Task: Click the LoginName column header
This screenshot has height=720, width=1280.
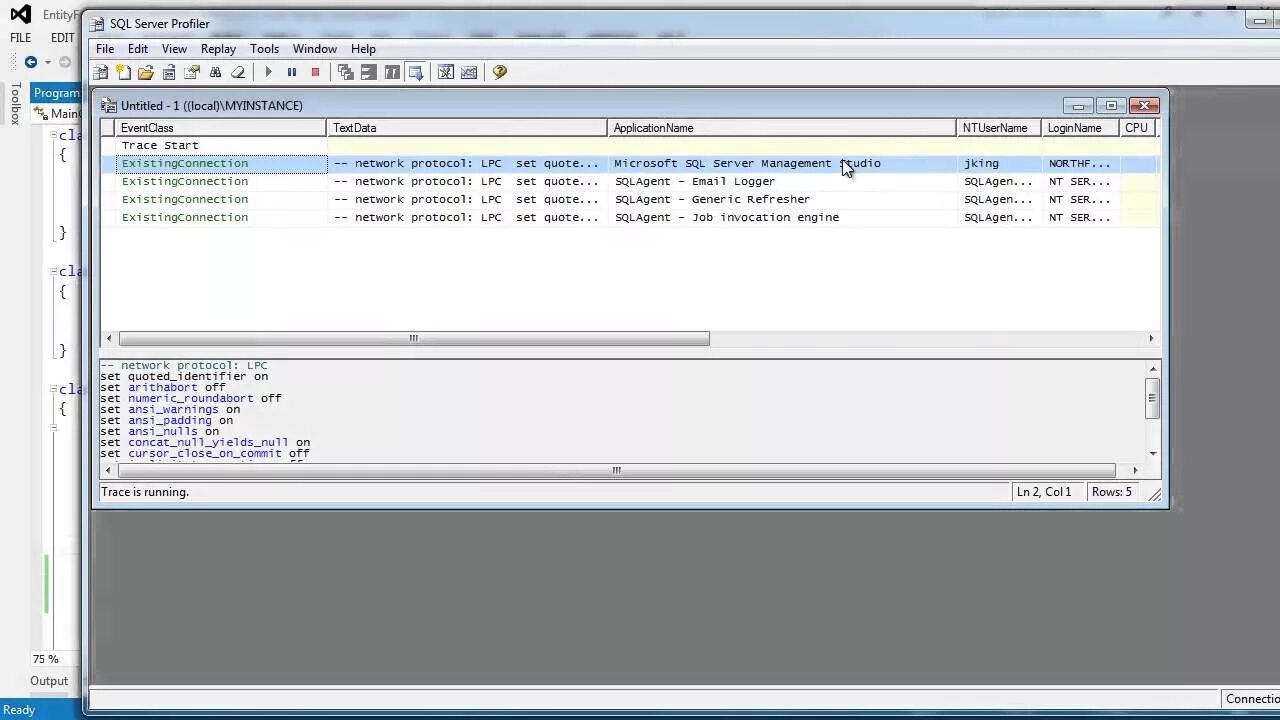Action: pyautogui.click(x=1080, y=128)
